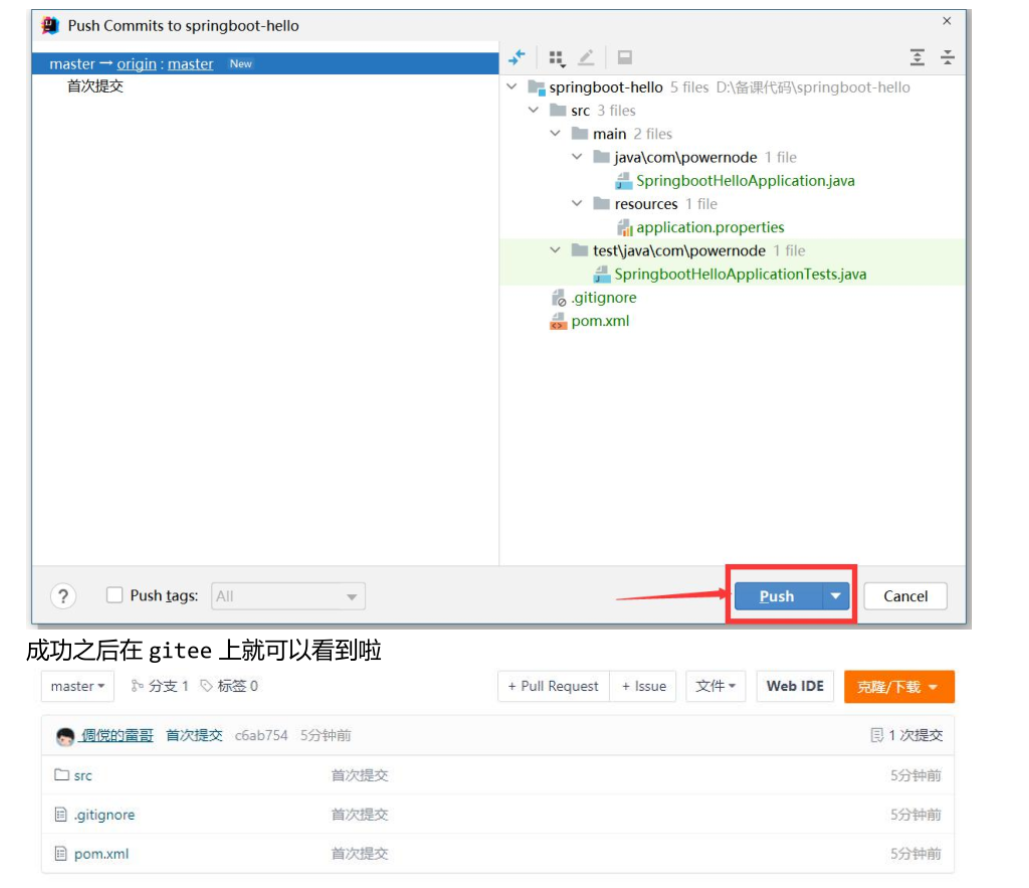The image size is (1029, 888).
Task: Collapse the java\com\powernode node
Action: [577, 157]
